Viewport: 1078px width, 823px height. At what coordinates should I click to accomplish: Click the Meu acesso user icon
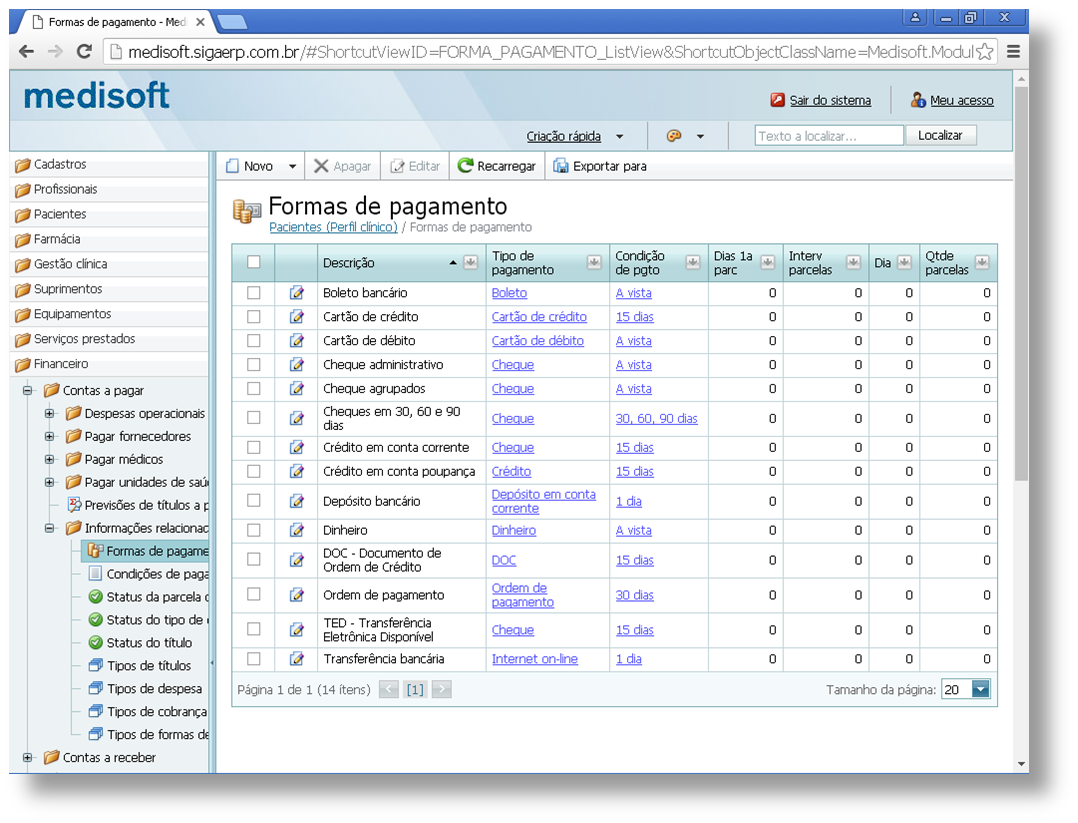pyautogui.click(x=918, y=100)
